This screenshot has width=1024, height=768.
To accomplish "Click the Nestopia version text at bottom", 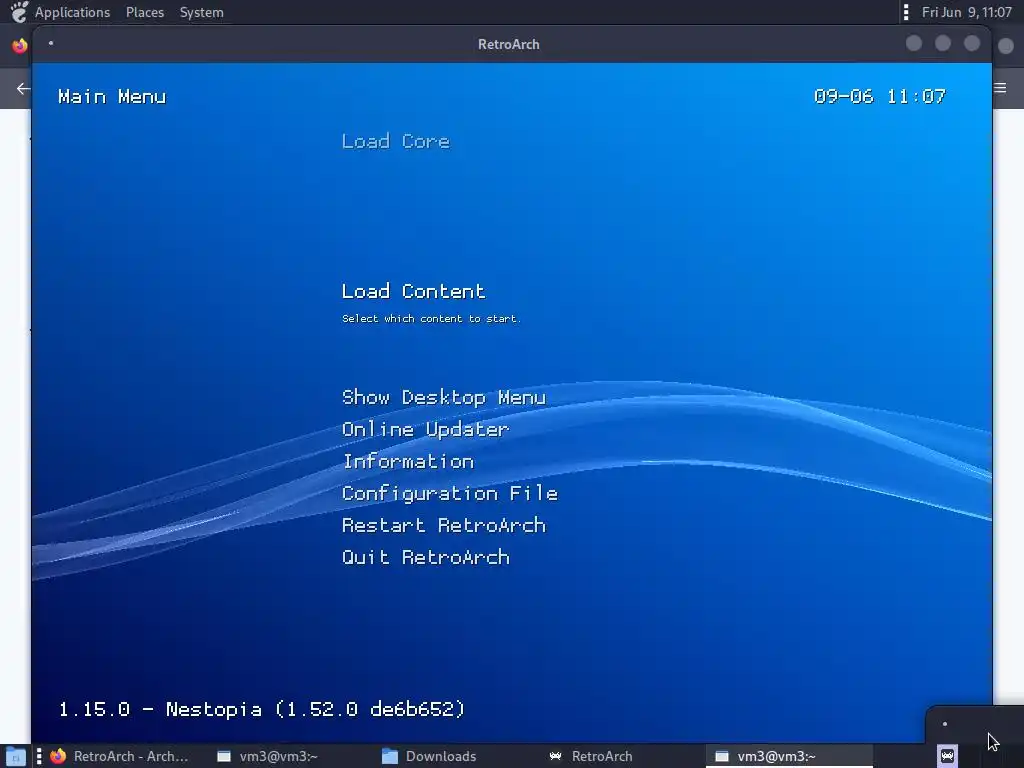I will tap(261, 709).
